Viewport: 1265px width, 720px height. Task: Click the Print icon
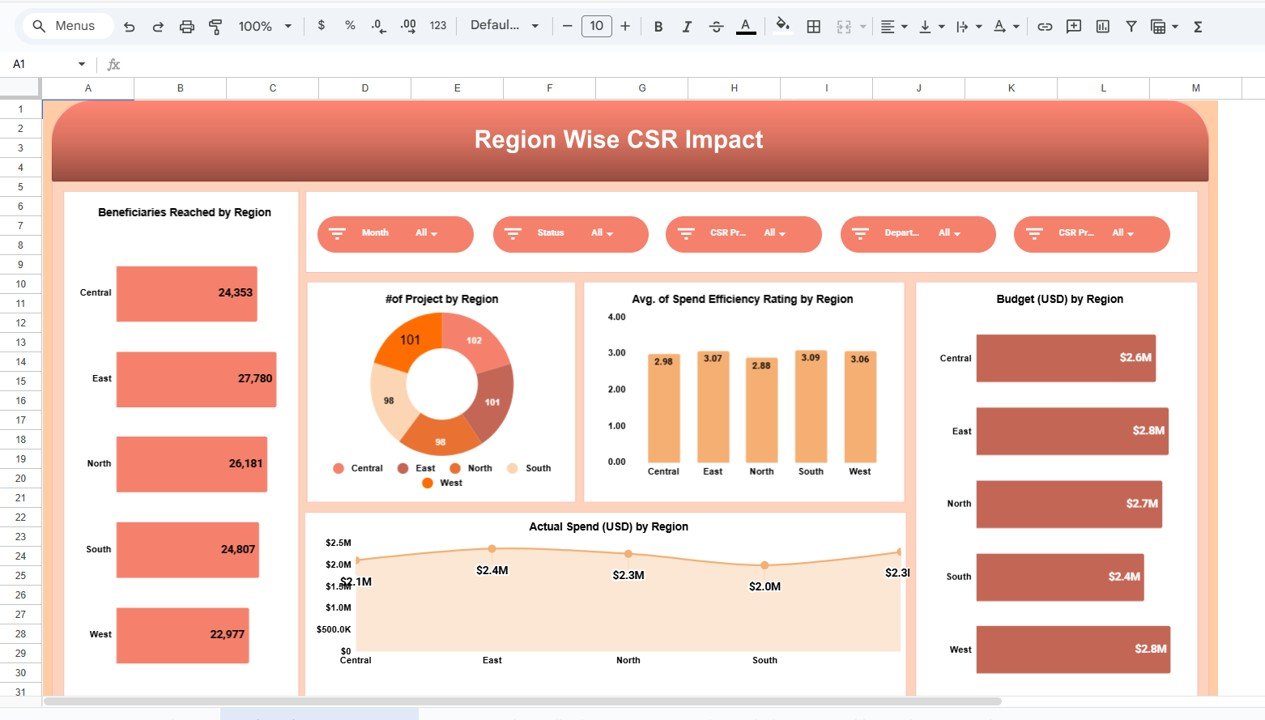187,26
